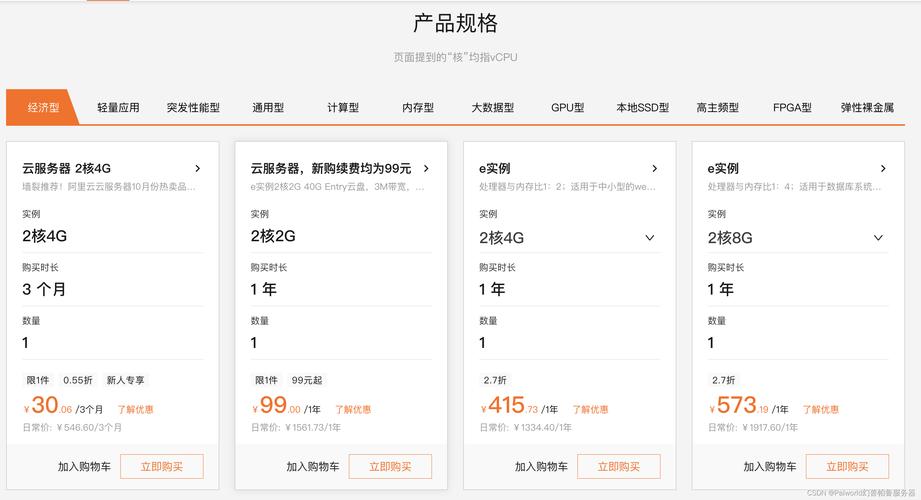Open 了解优惠 link beside ¥573.19 price

click(x=821, y=410)
